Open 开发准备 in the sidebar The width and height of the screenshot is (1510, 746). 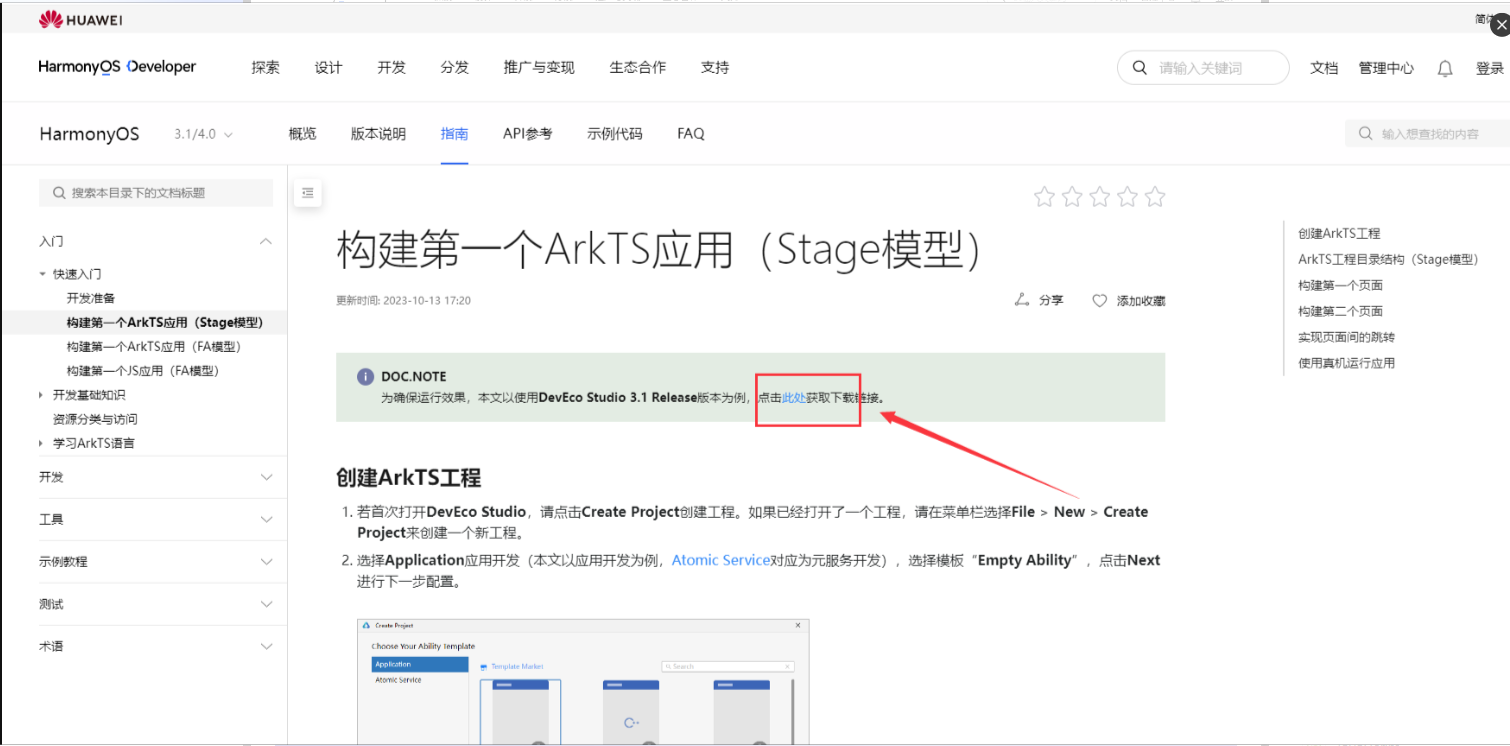(91, 298)
